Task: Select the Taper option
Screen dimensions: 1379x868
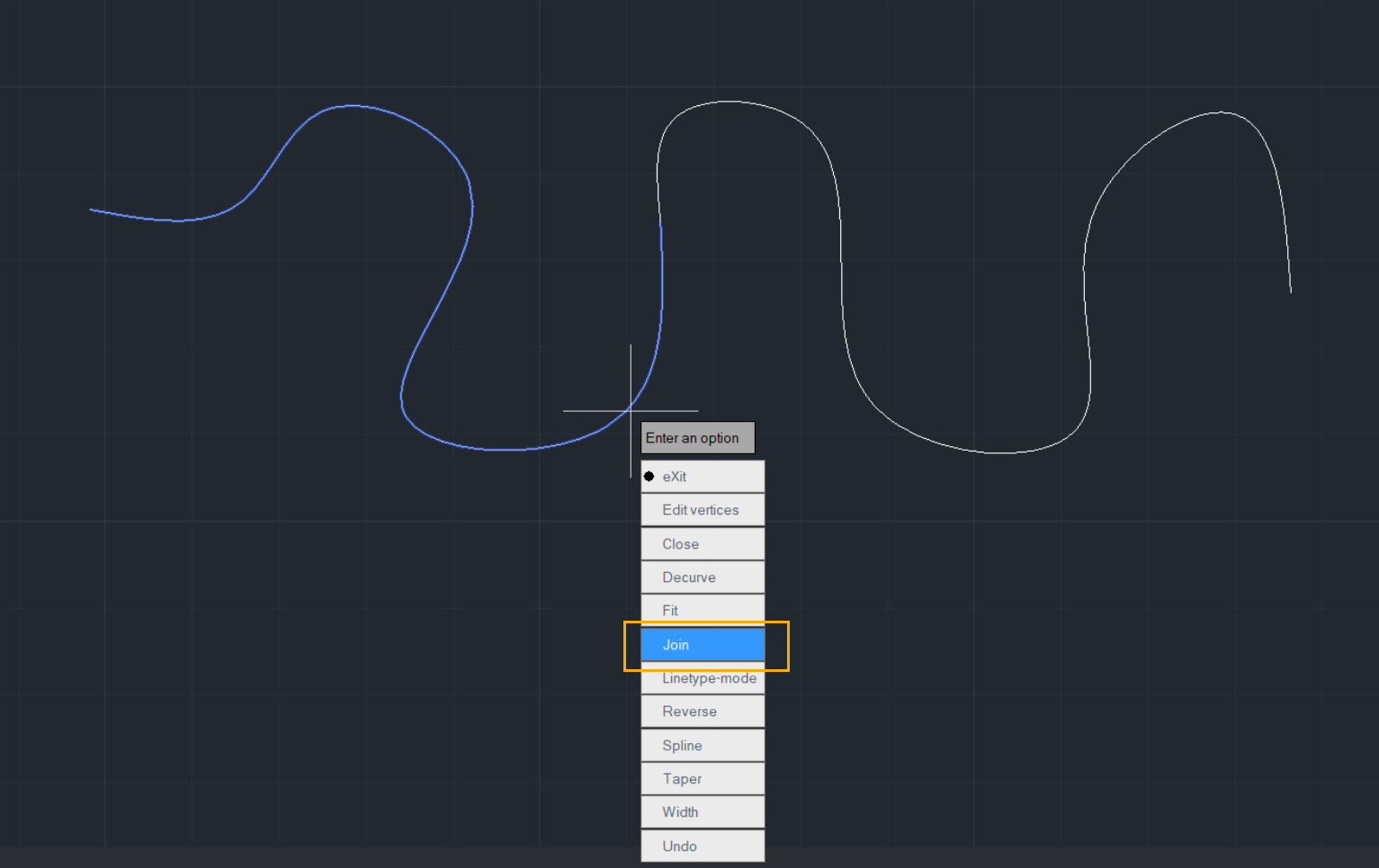Action: tap(703, 779)
